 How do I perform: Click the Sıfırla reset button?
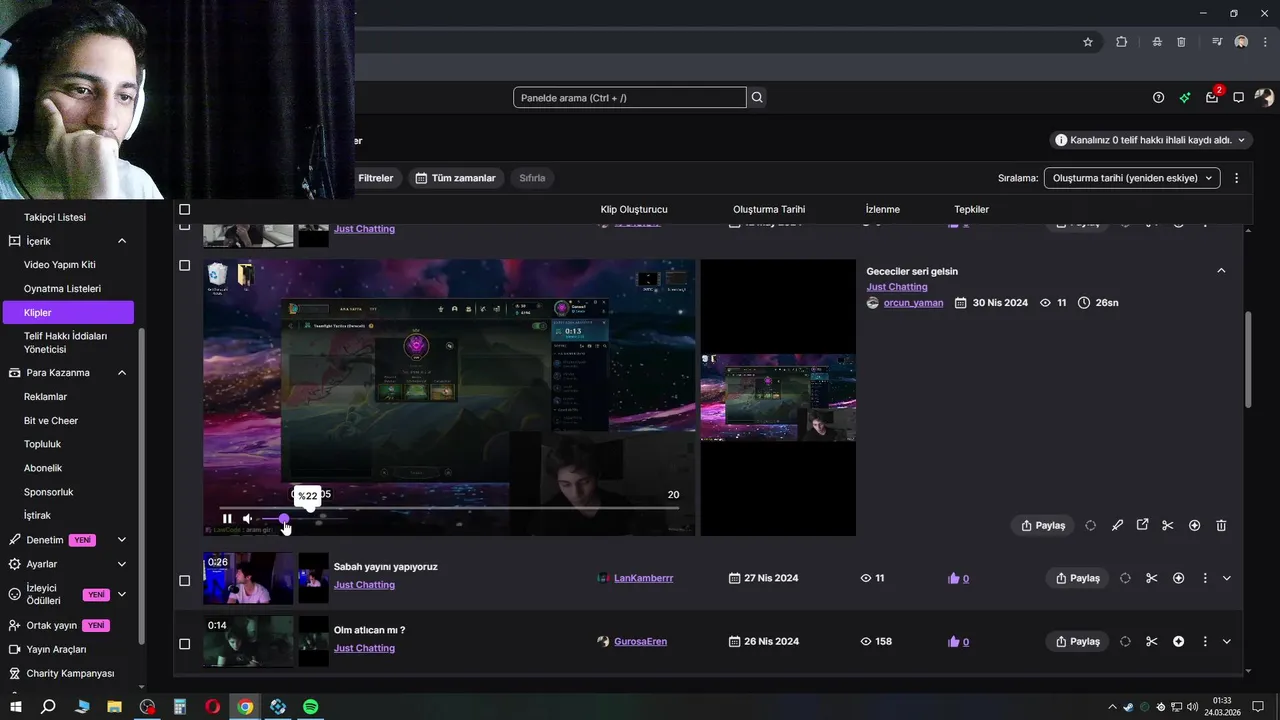point(532,178)
